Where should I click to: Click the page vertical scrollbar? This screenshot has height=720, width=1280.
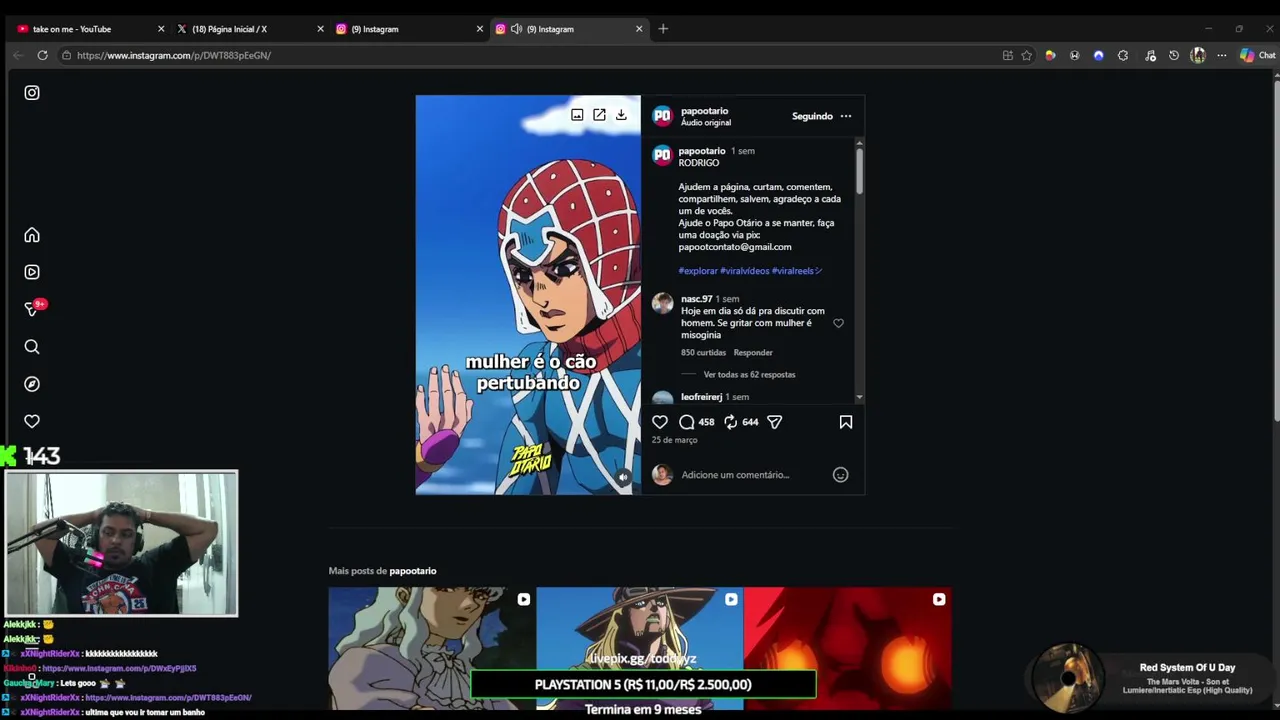(1275, 250)
